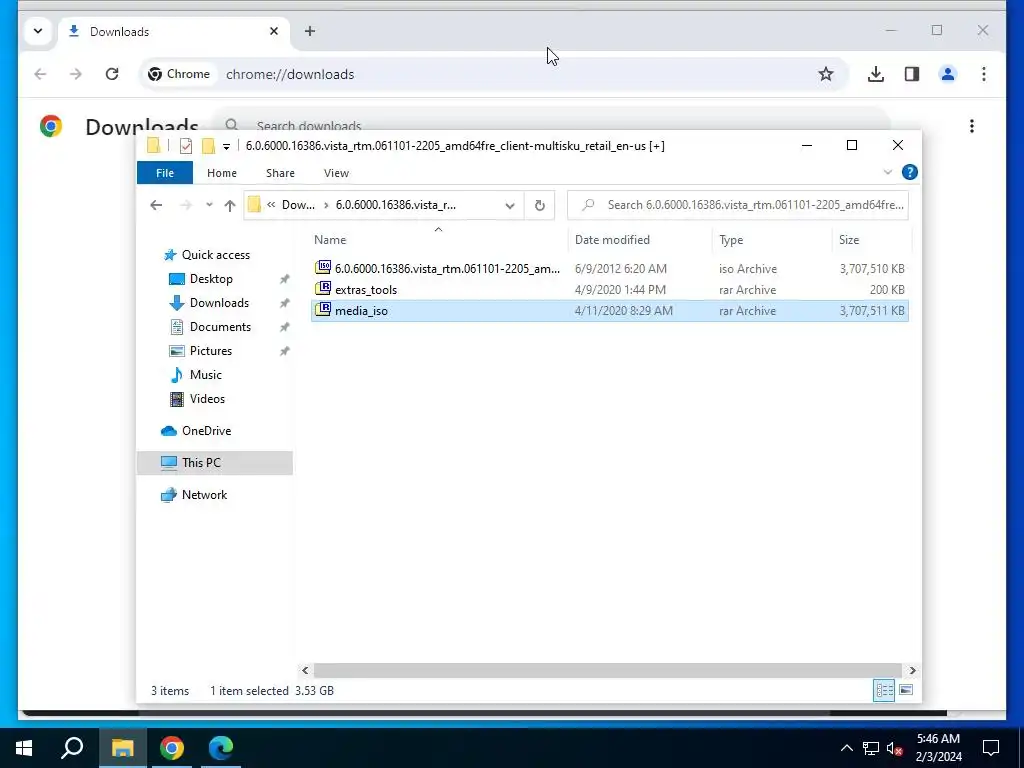Viewport: 1024px width, 768px height.
Task: Select media_iso rar archive
Action: click(610, 310)
